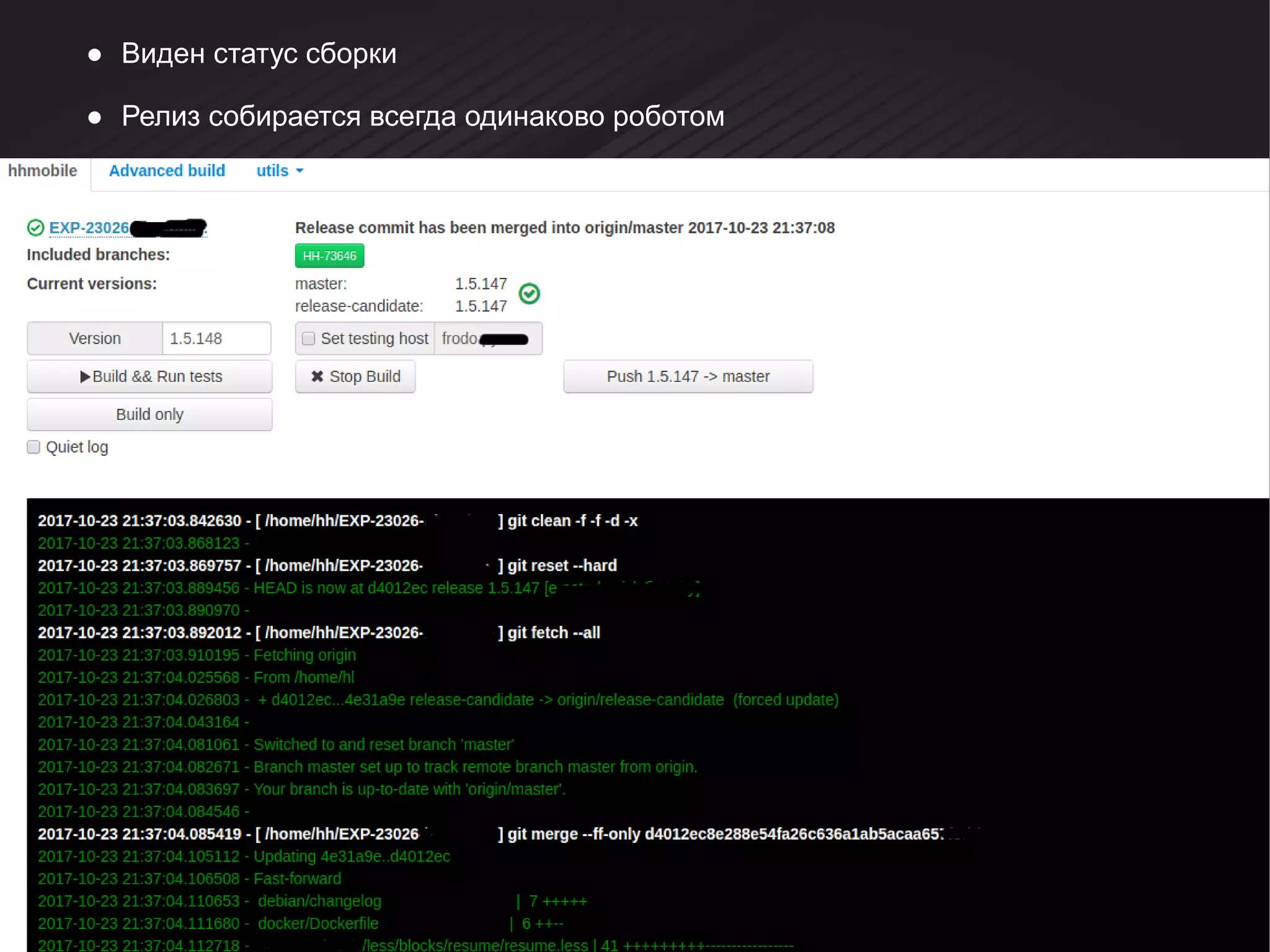Select the git clean -f -f -d -x log line

click(338, 521)
